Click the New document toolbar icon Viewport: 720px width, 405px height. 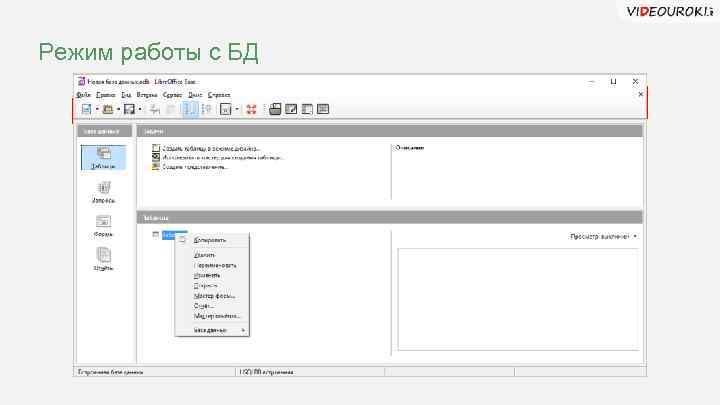pos(86,109)
